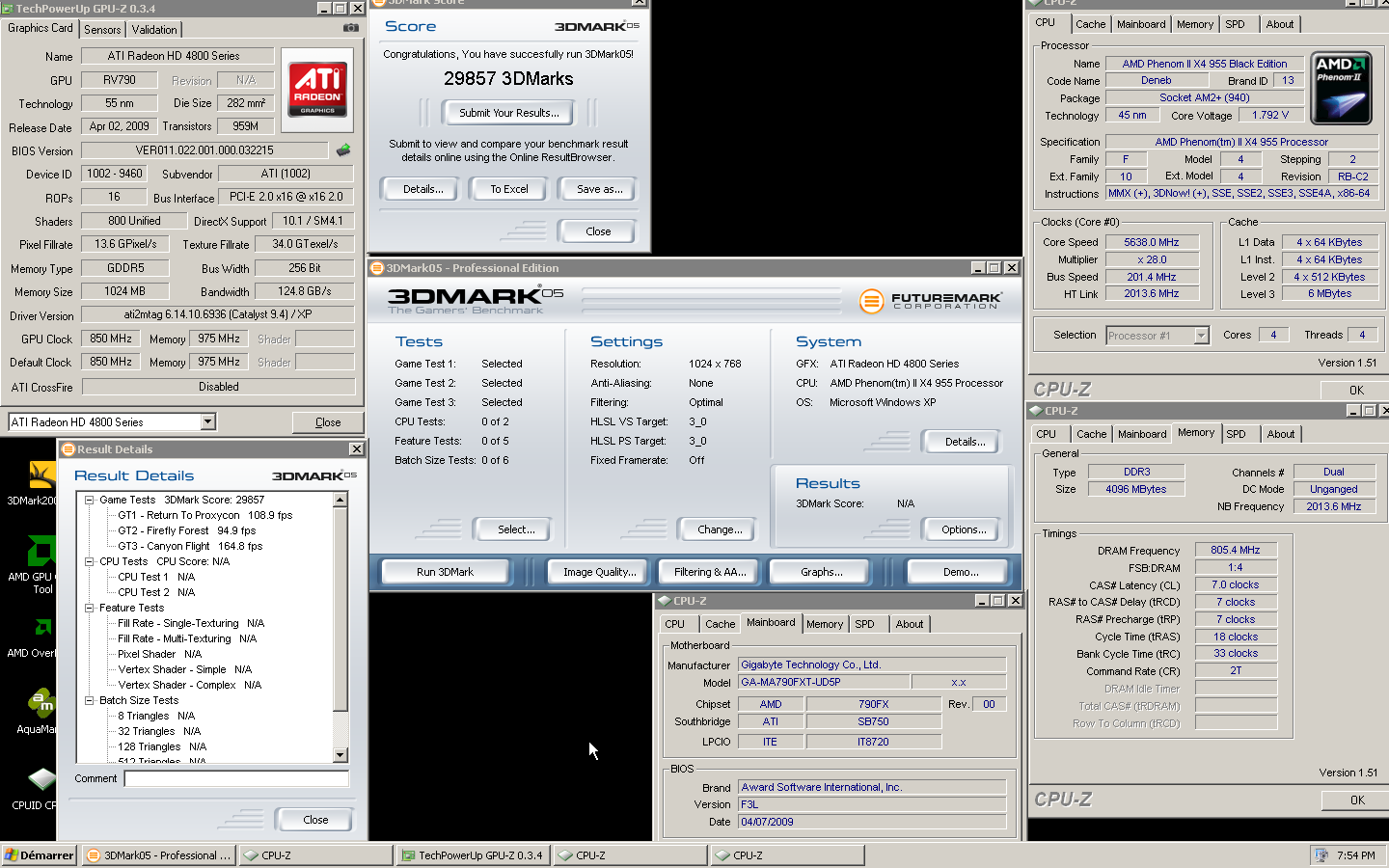Click the Demo button
This screenshot has width=1389, height=868.
coord(961,572)
